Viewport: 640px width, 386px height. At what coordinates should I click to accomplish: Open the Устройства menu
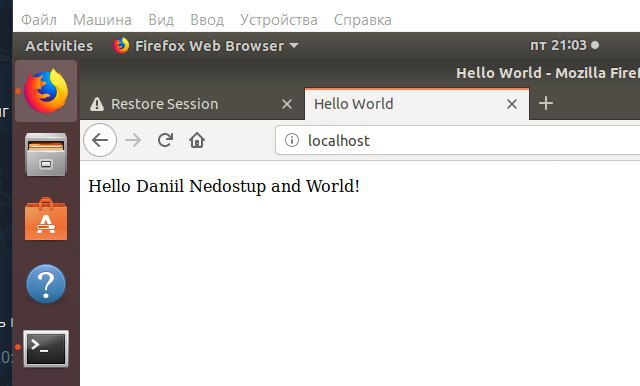(x=279, y=20)
